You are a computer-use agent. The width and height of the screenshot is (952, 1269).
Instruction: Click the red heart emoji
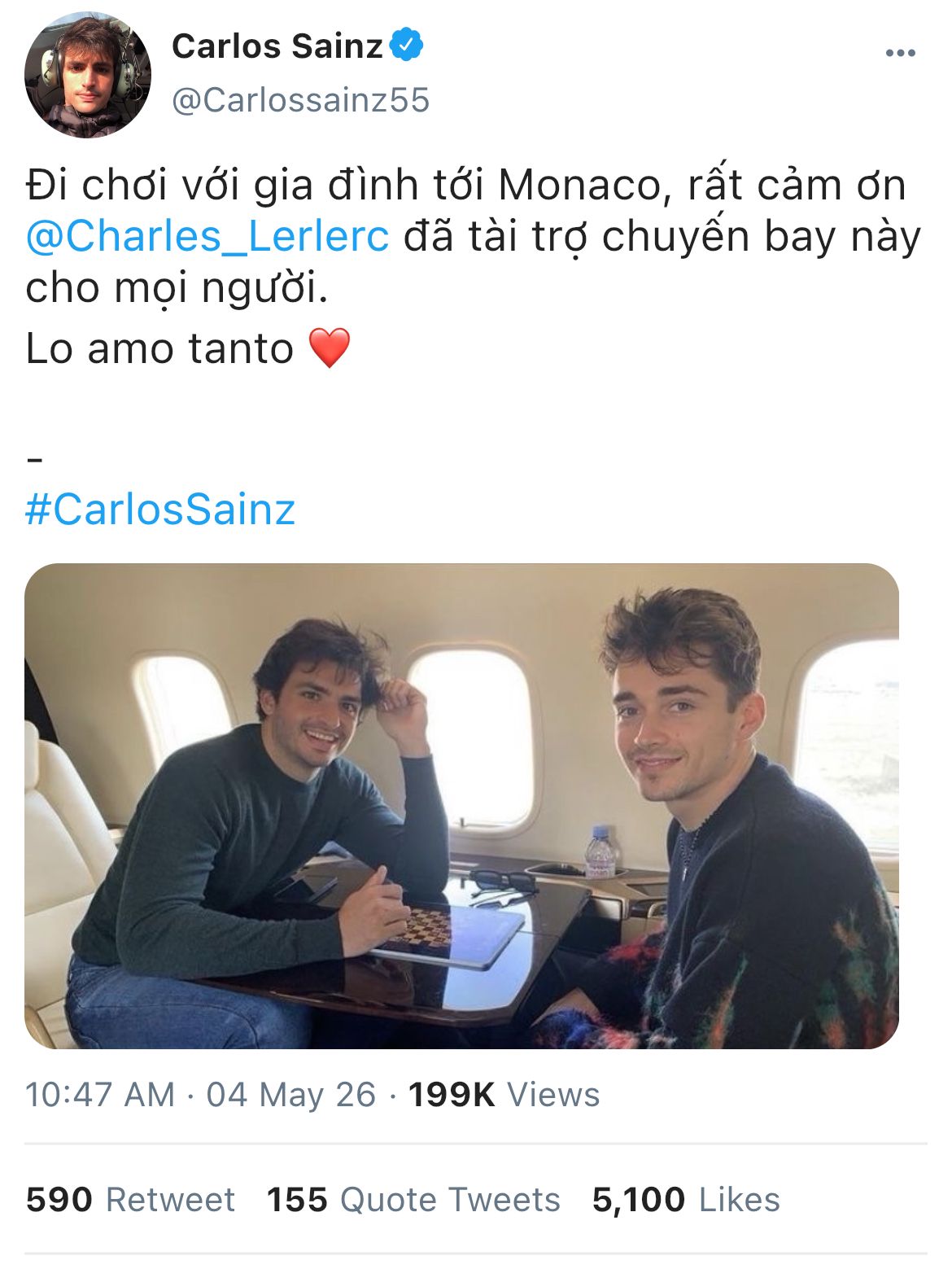330,348
